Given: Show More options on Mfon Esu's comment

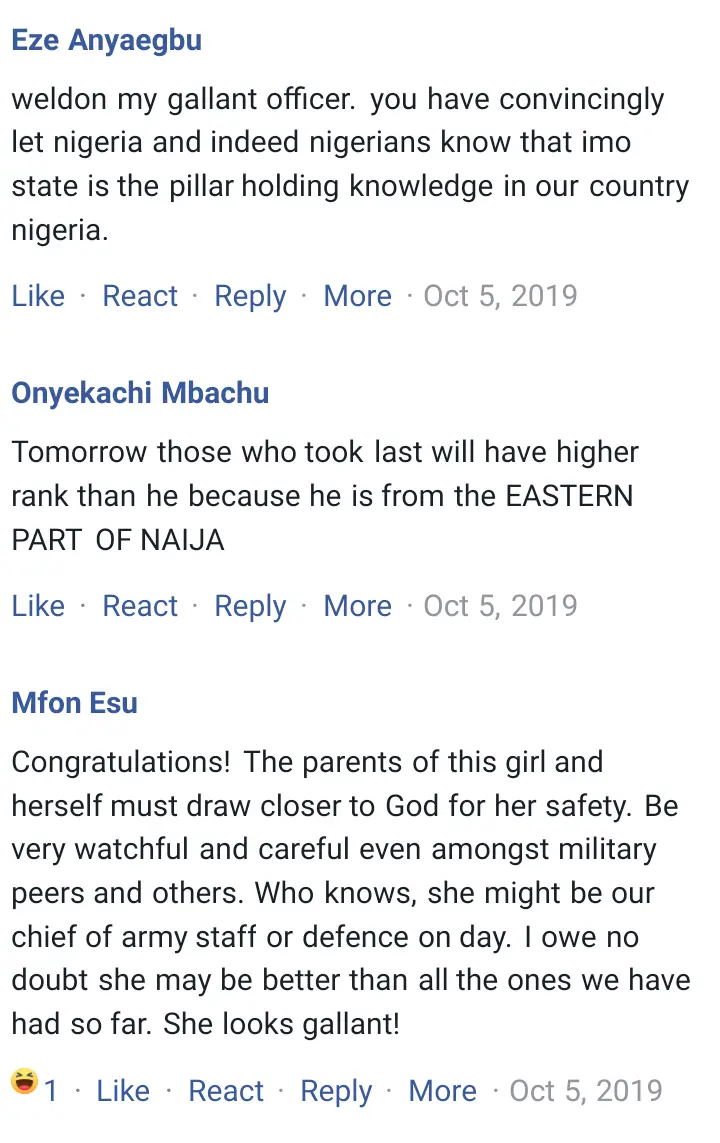Looking at the screenshot, I should (x=442, y=1091).
